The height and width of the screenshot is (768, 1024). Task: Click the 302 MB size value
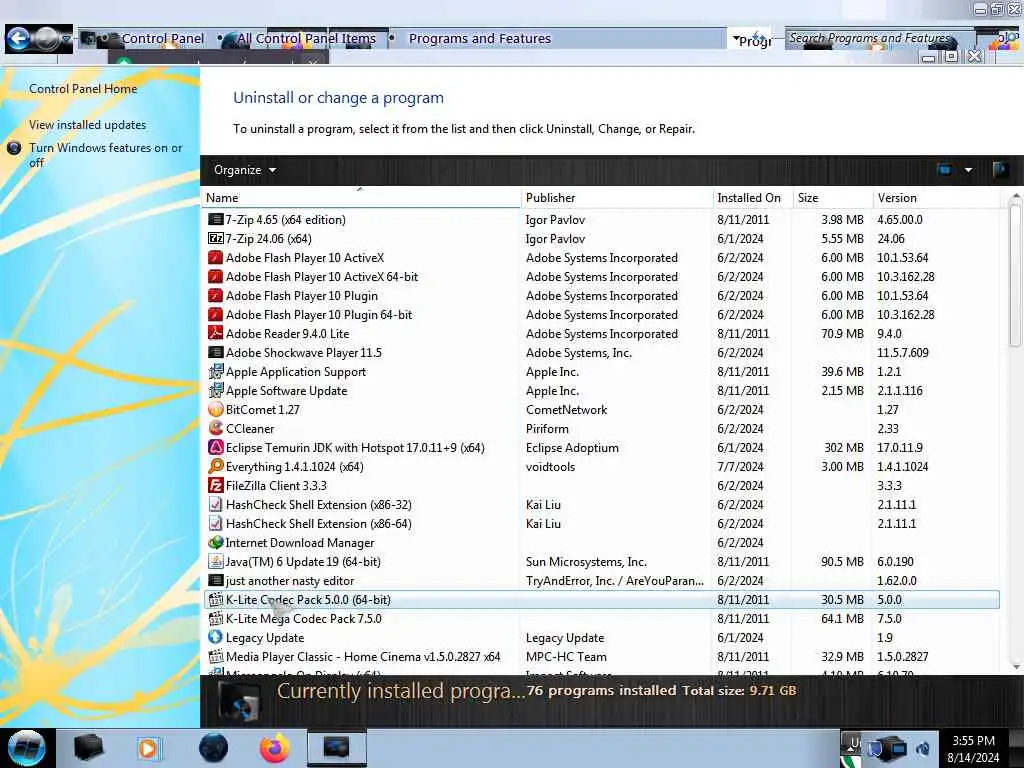point(843,447)
